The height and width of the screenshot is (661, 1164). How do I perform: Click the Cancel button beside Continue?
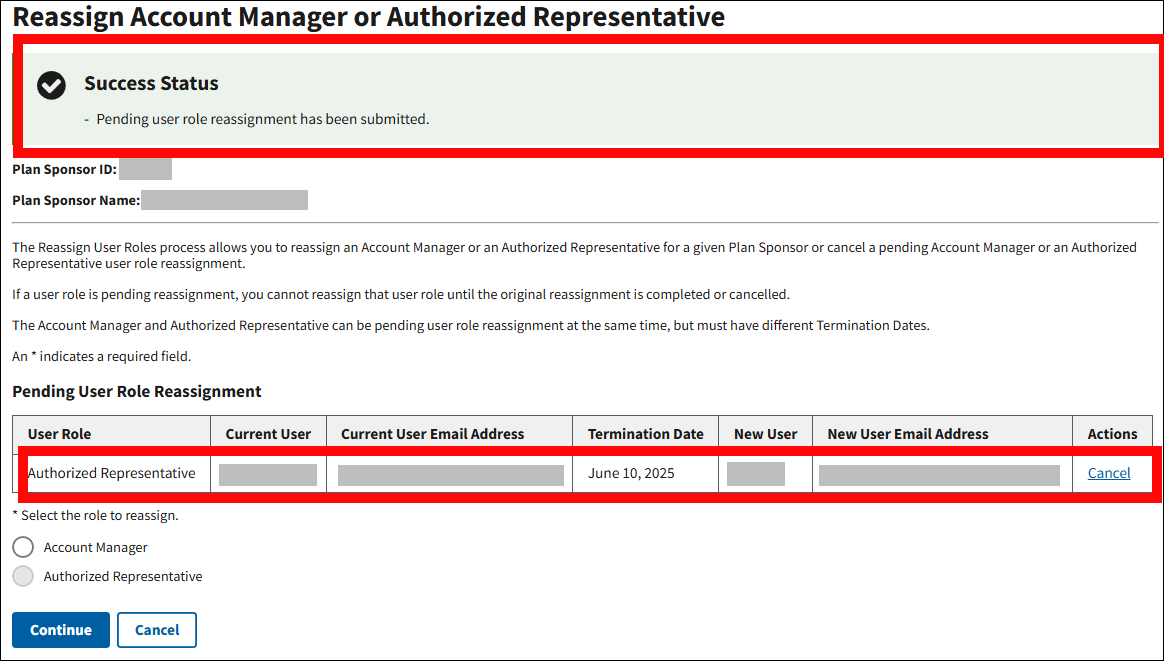click(x=157, y=630)
